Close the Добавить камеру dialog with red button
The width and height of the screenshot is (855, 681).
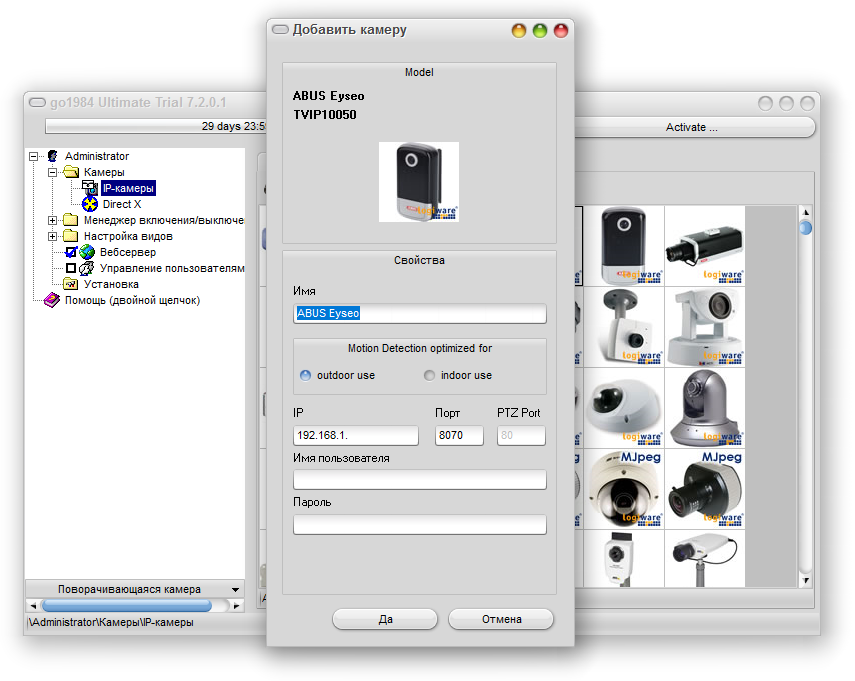tap(561, 31)
